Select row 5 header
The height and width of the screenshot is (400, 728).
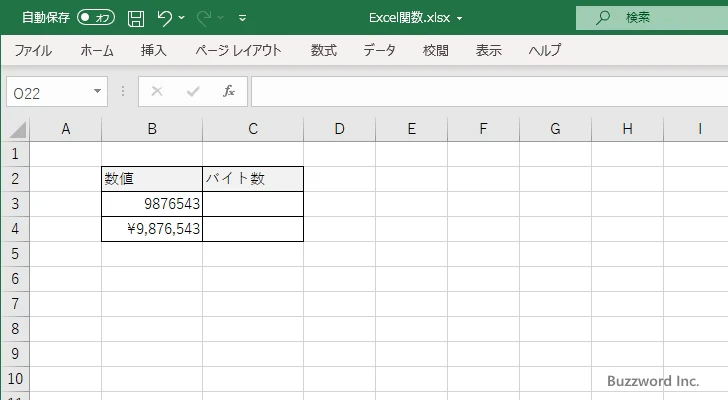[15, 254]
